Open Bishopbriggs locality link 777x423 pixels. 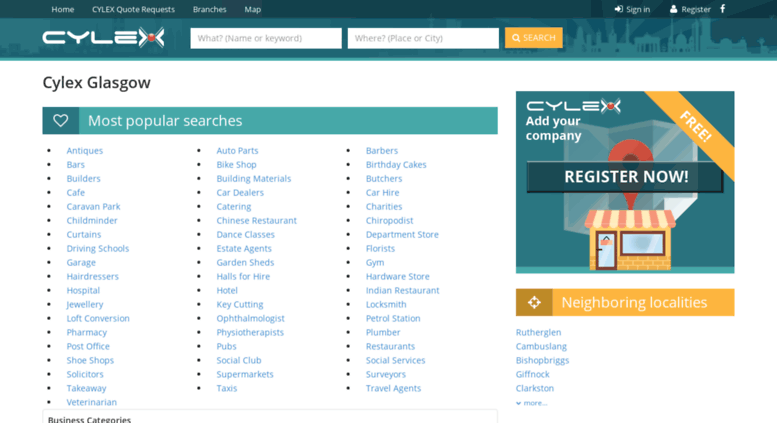[x=542, y=360]
